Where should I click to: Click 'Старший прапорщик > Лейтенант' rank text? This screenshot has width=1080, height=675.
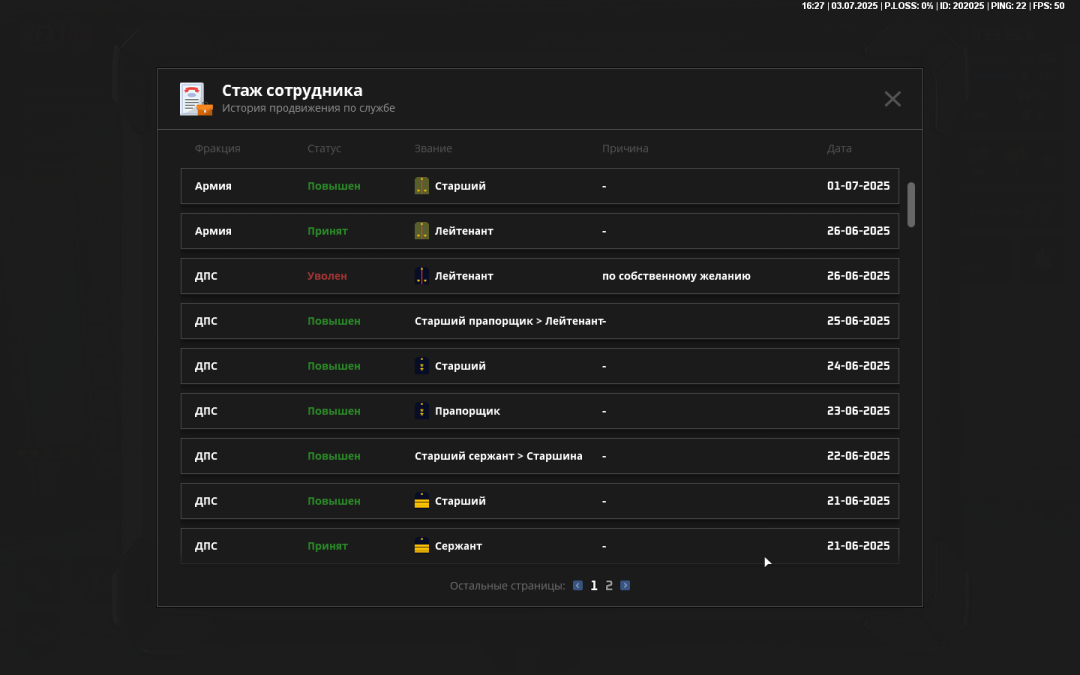(508, 321)
